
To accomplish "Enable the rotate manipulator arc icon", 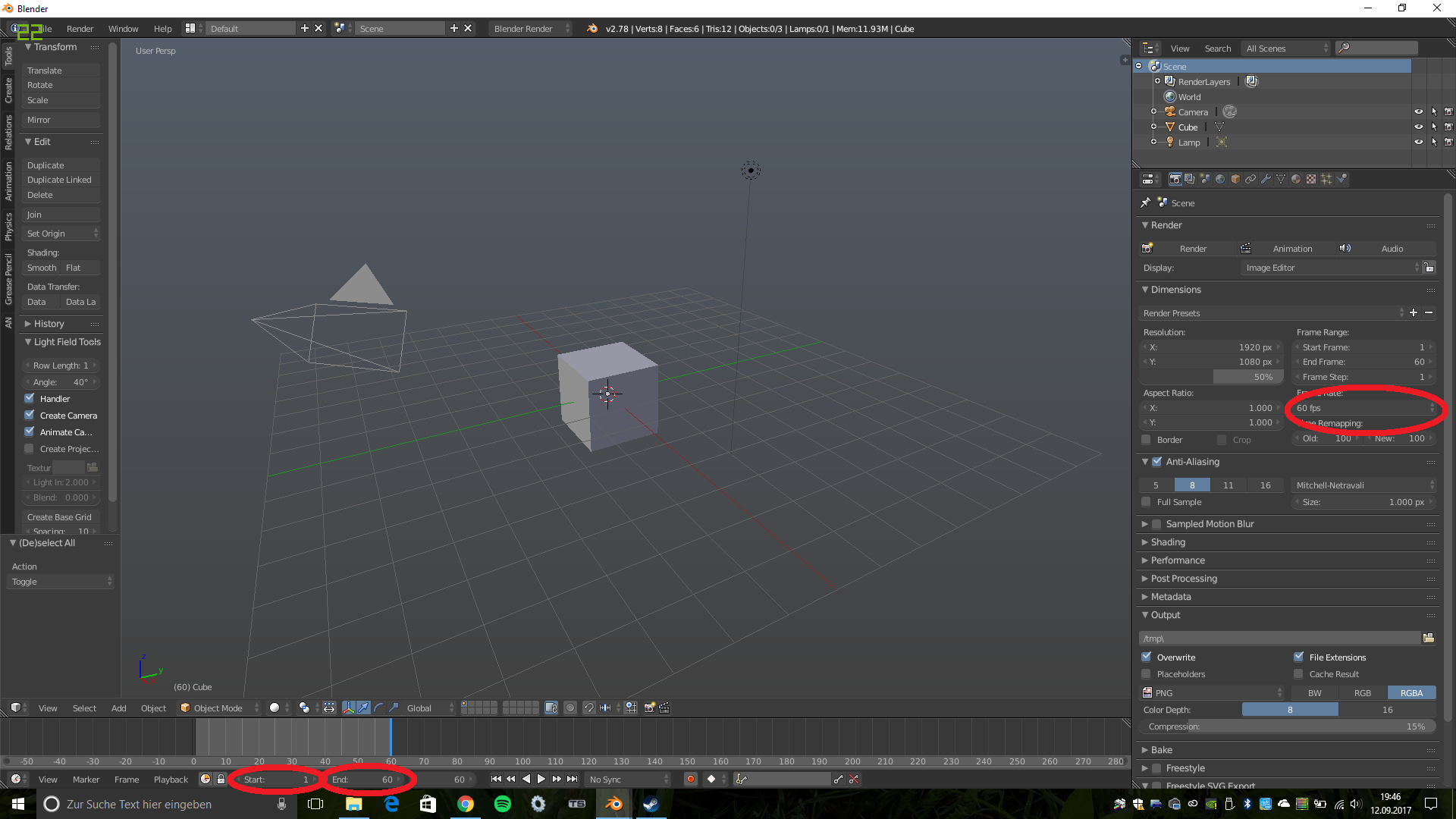I will [x=378, y=708].
